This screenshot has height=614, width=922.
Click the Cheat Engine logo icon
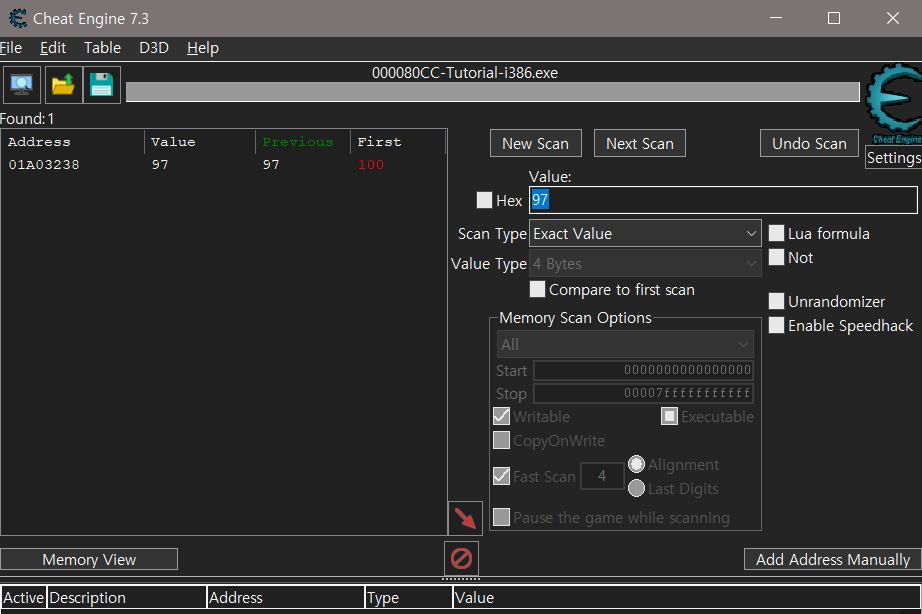[894, 101]
